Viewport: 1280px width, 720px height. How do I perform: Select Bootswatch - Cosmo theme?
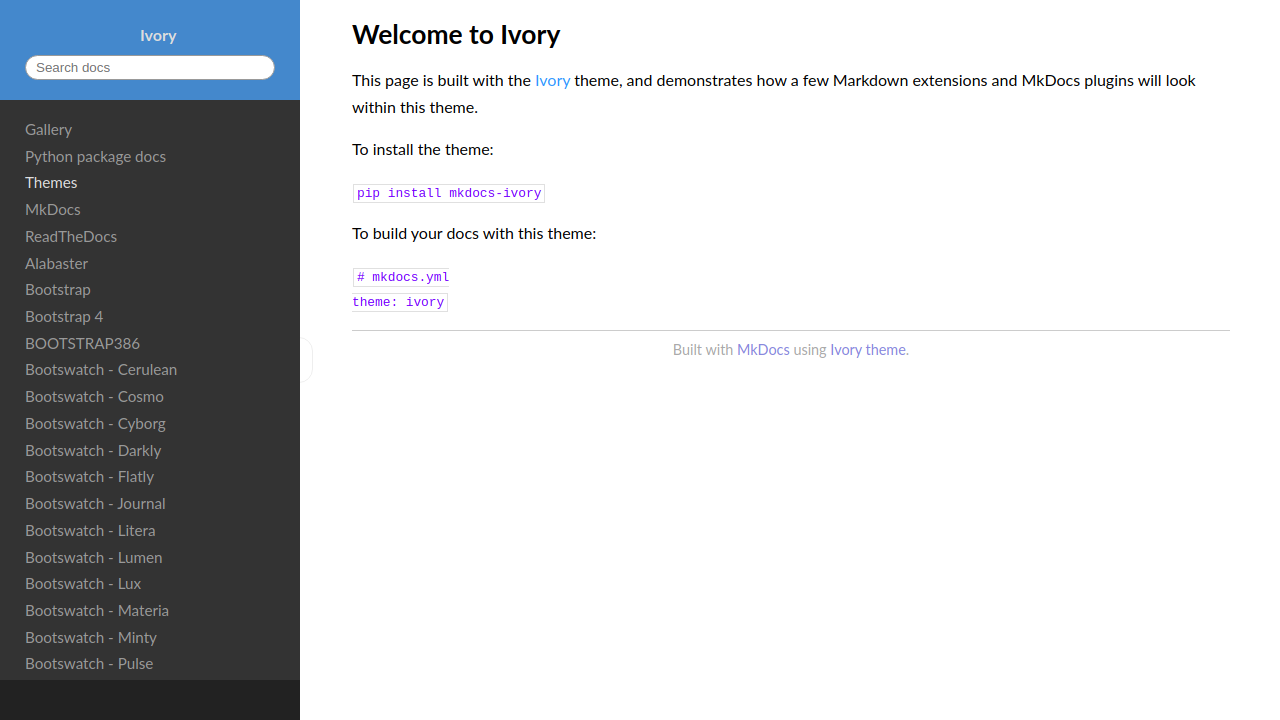point(94,396)
